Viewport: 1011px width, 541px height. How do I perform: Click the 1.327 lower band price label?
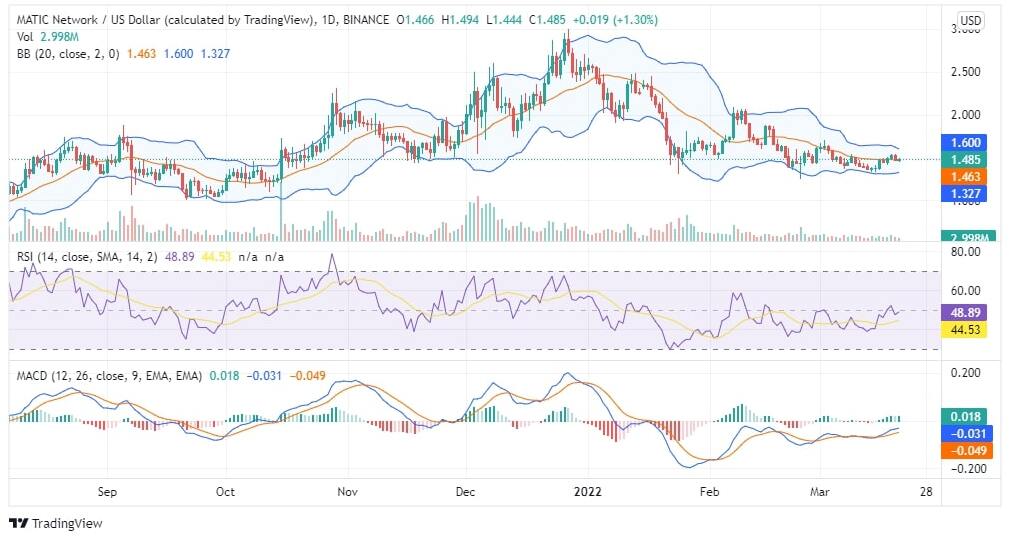[965, 193]
